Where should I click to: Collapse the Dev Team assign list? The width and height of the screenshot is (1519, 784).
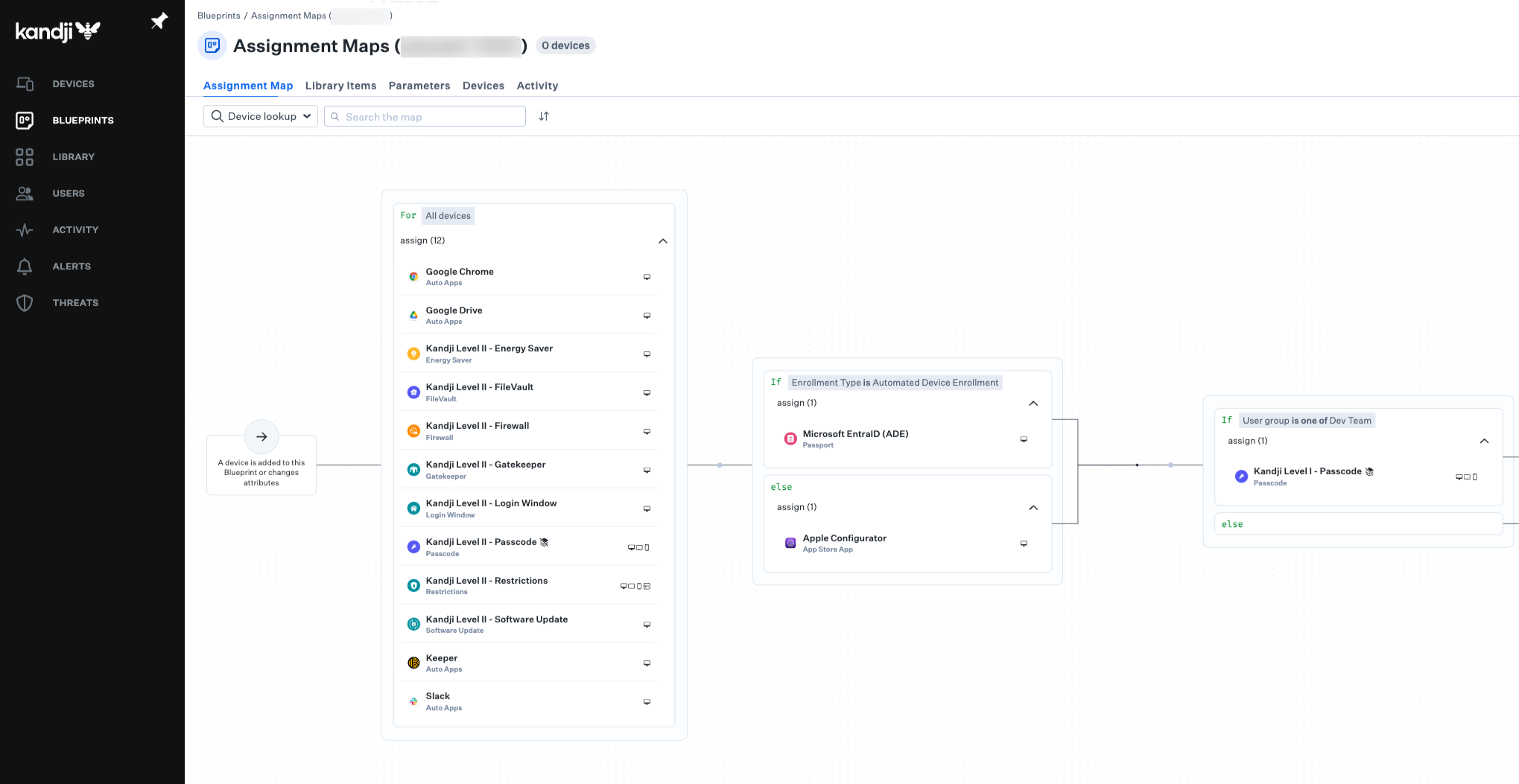click(1483, 442)
